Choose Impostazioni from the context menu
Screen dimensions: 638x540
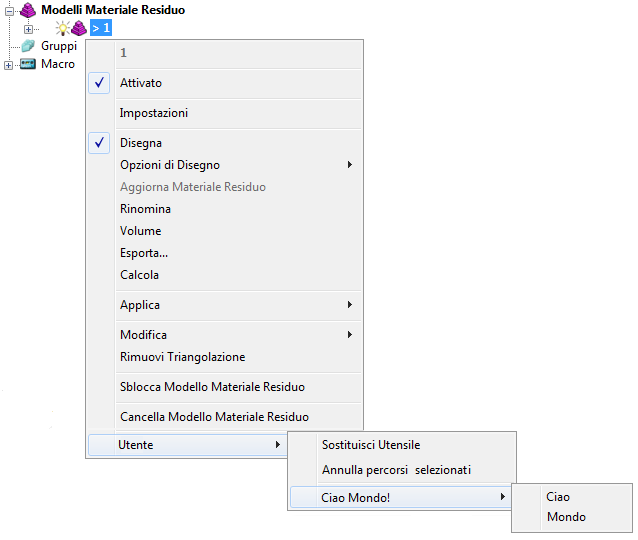click(x=154, y=113)
